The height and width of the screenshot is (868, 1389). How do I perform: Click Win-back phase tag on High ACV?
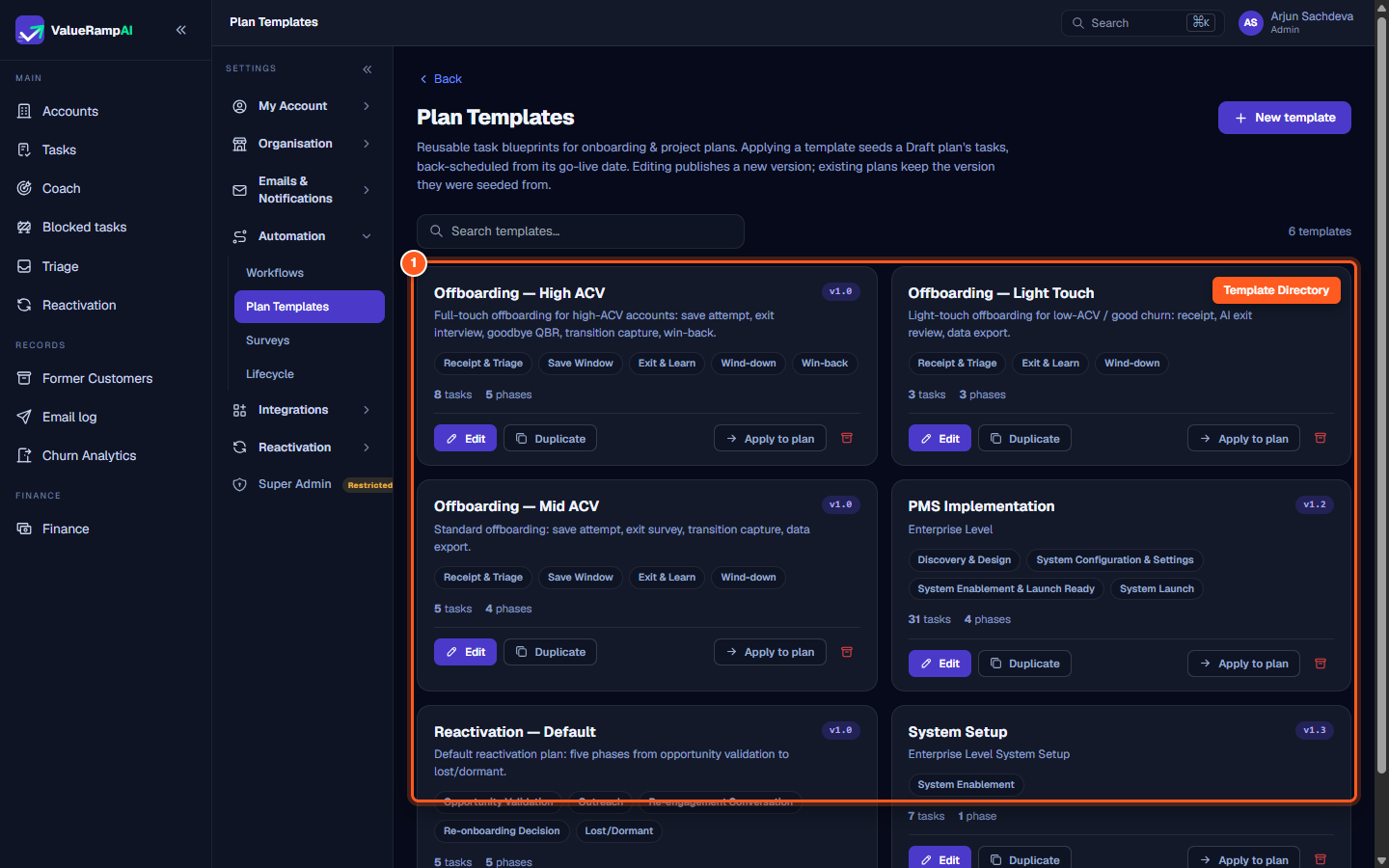click(x=825, y=364)
